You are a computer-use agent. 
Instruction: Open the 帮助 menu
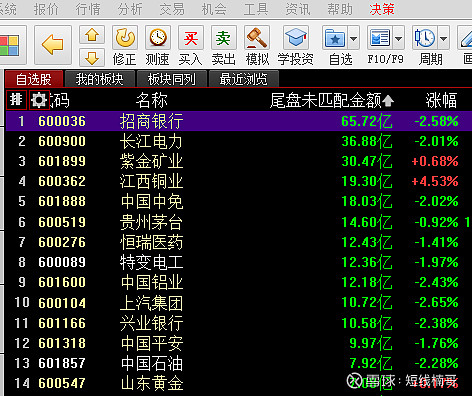[x=340, y=9]
